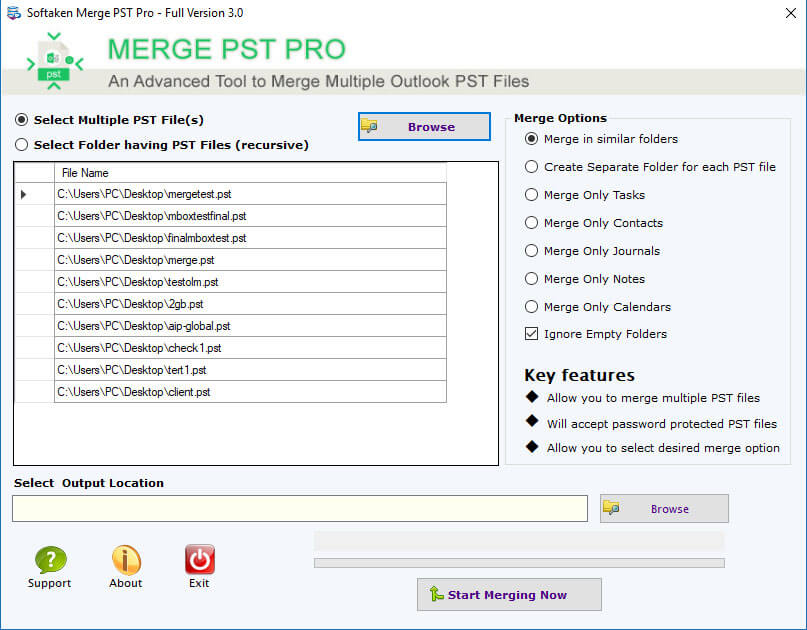Click the Softaken title bar app icon
Screen dimensions: 807x630
point(12,13)
